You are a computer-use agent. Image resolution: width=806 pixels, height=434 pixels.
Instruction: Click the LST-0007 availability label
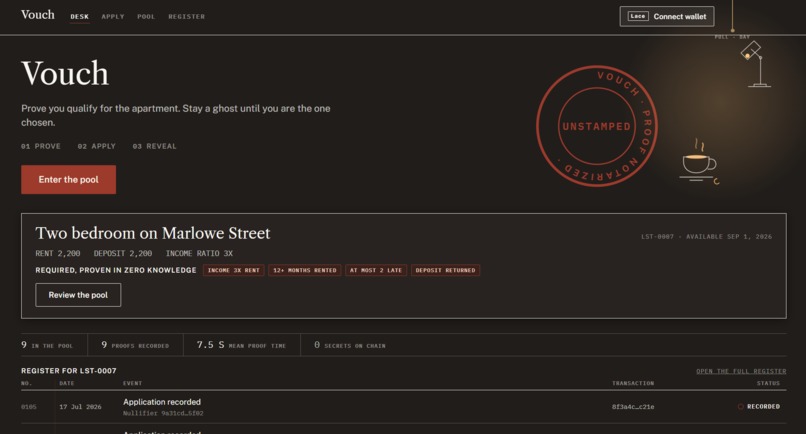(x=706, y=237)
